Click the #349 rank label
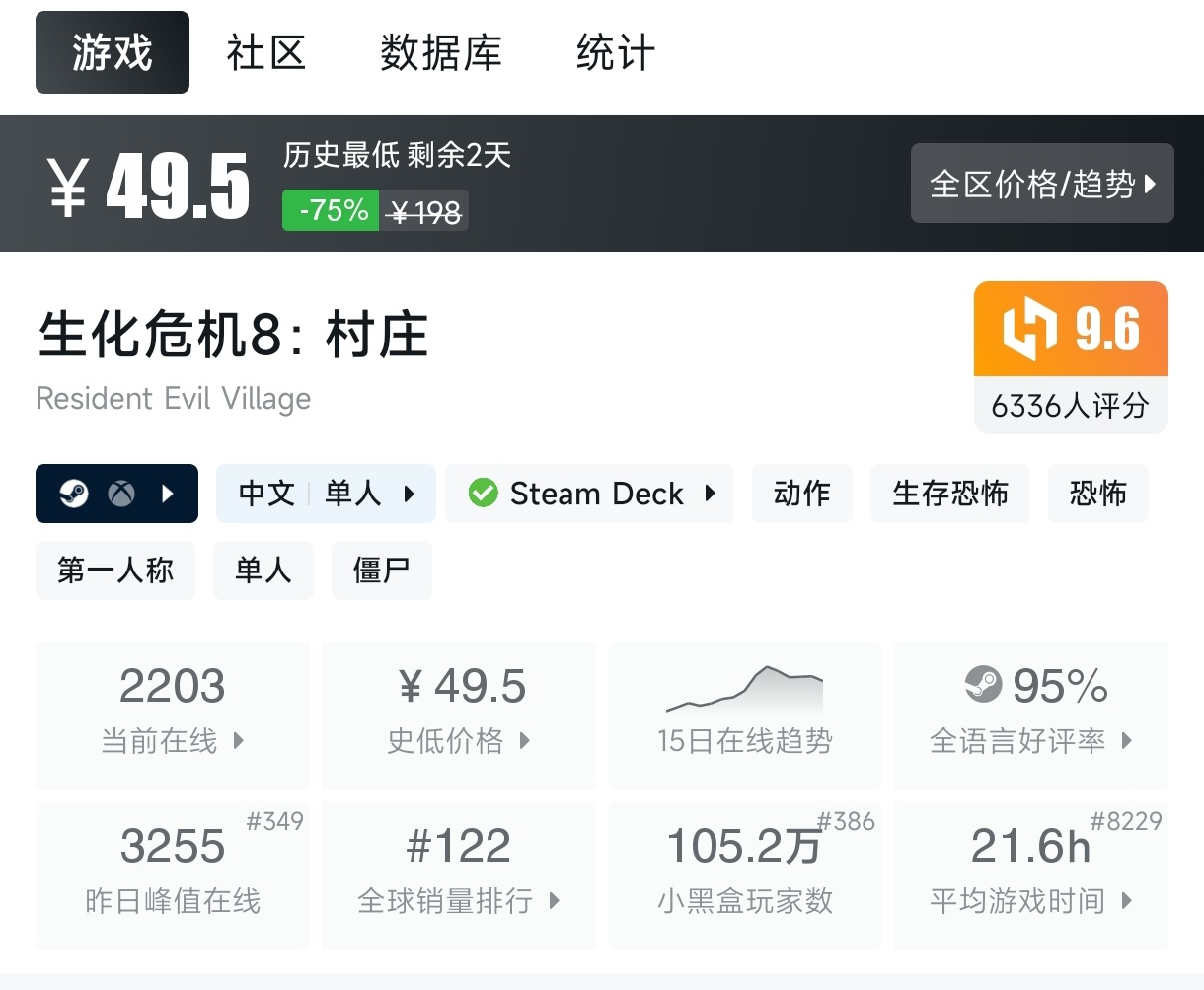 pyautogui.click(x=274, y=821)
